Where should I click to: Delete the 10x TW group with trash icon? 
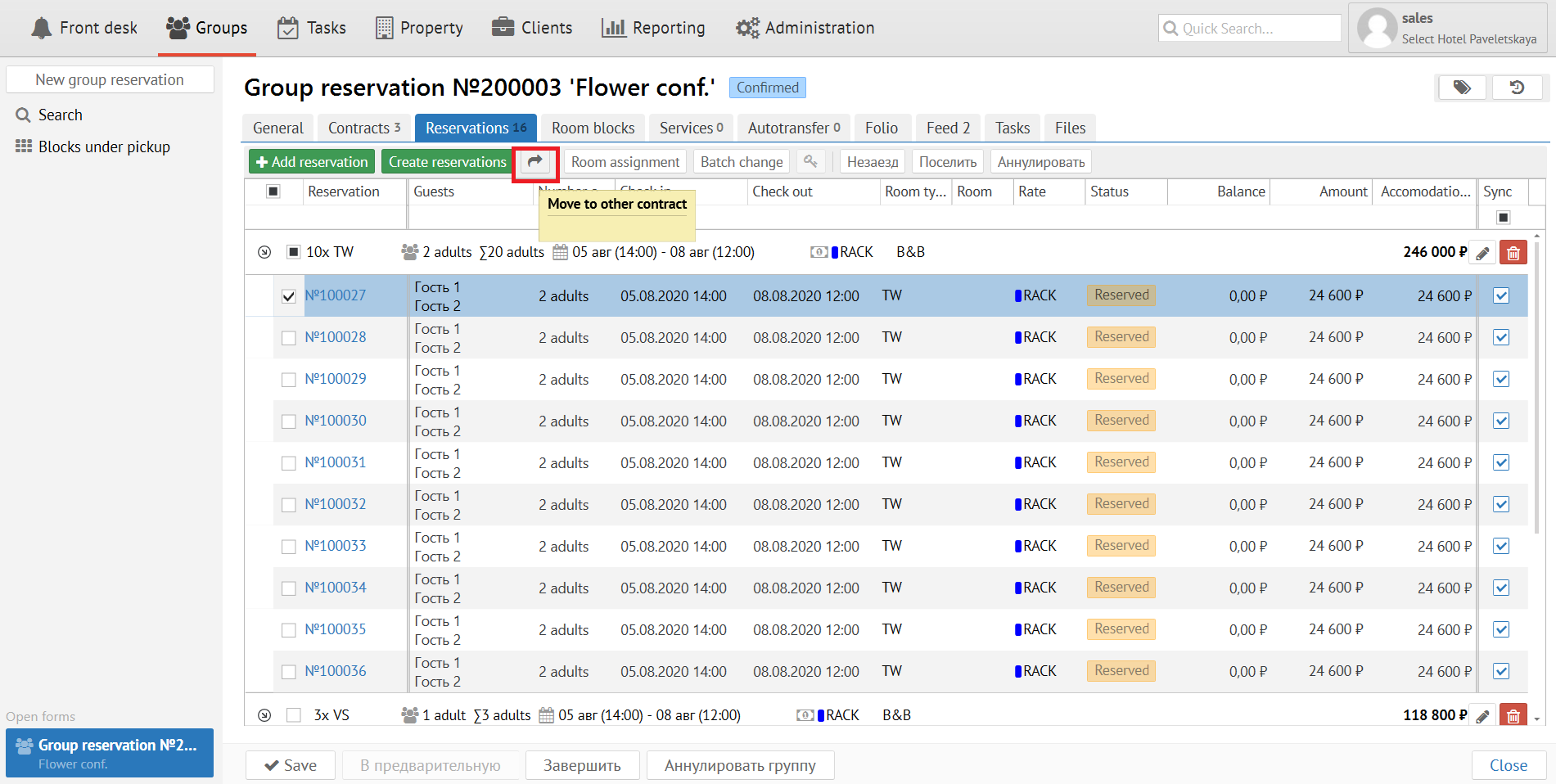point(1513,253)
